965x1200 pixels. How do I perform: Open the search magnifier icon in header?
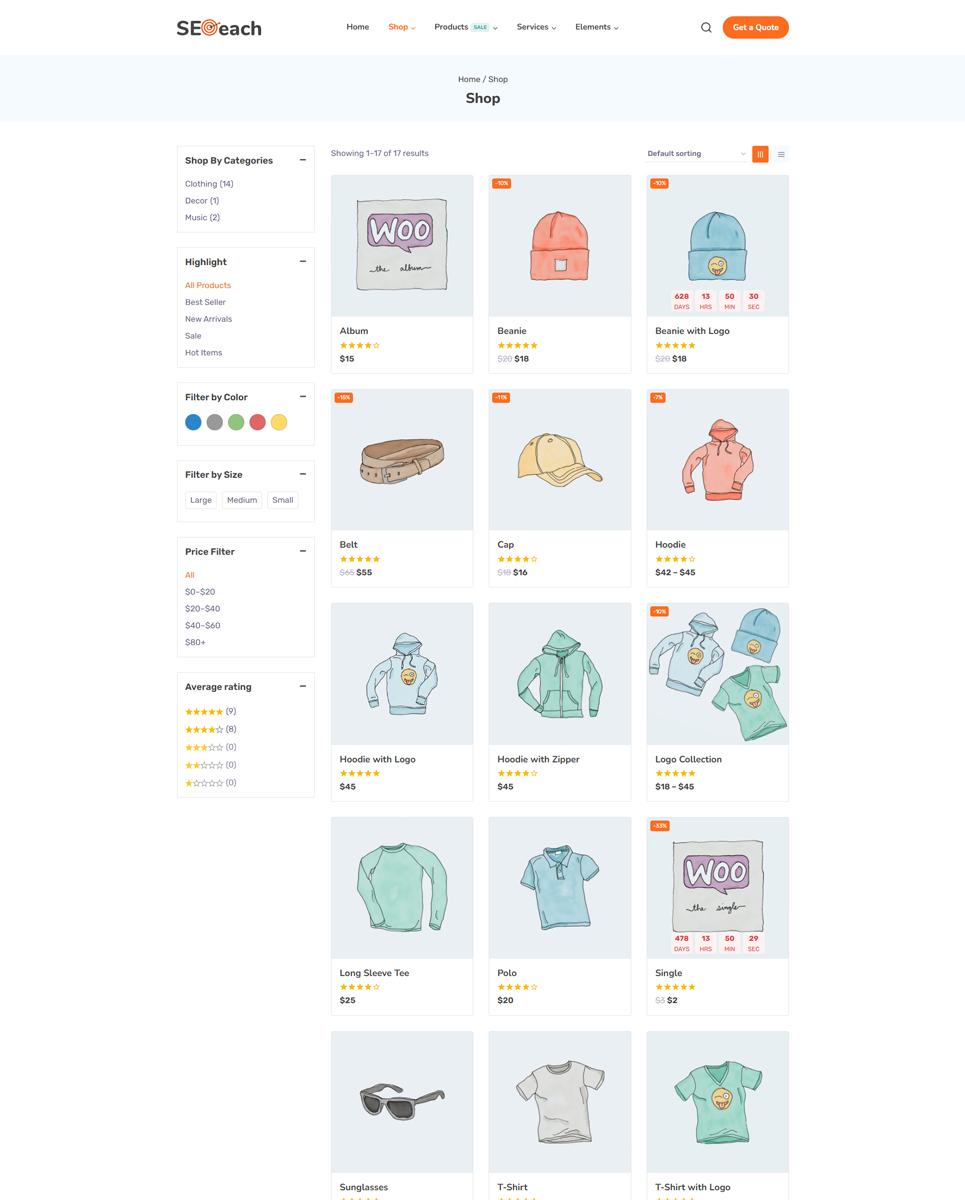(x=706, y=28)
